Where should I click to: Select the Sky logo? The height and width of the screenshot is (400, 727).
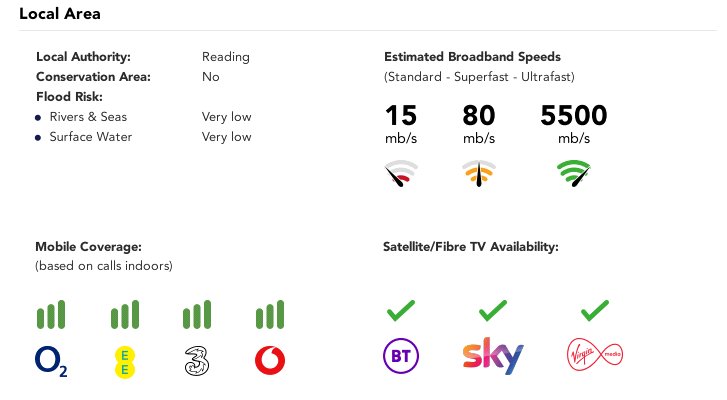tap(493, 356)
